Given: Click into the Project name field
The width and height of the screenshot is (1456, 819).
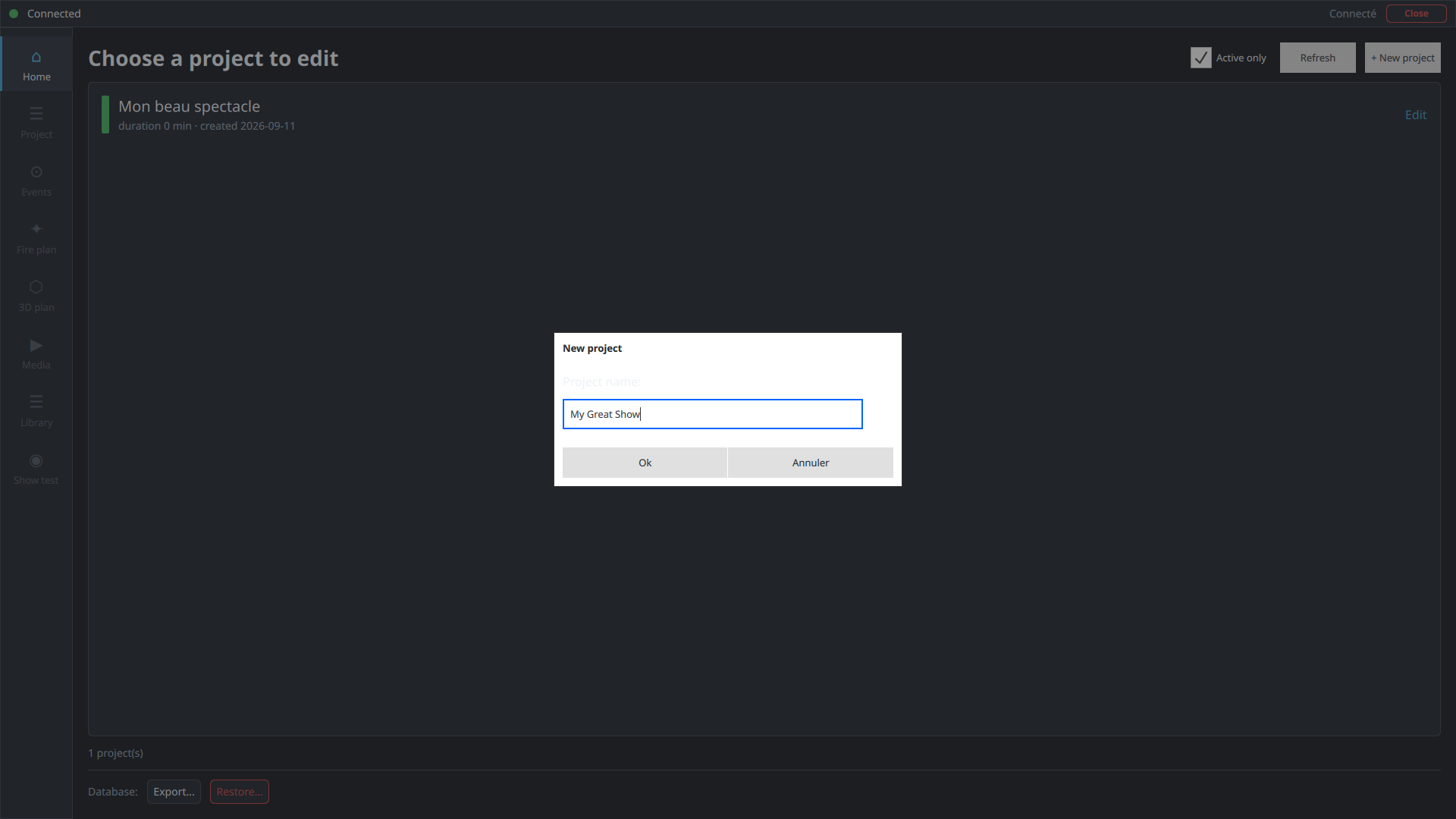Looking at the screenshot, I should pyautogui.click(x=712, y=414).
